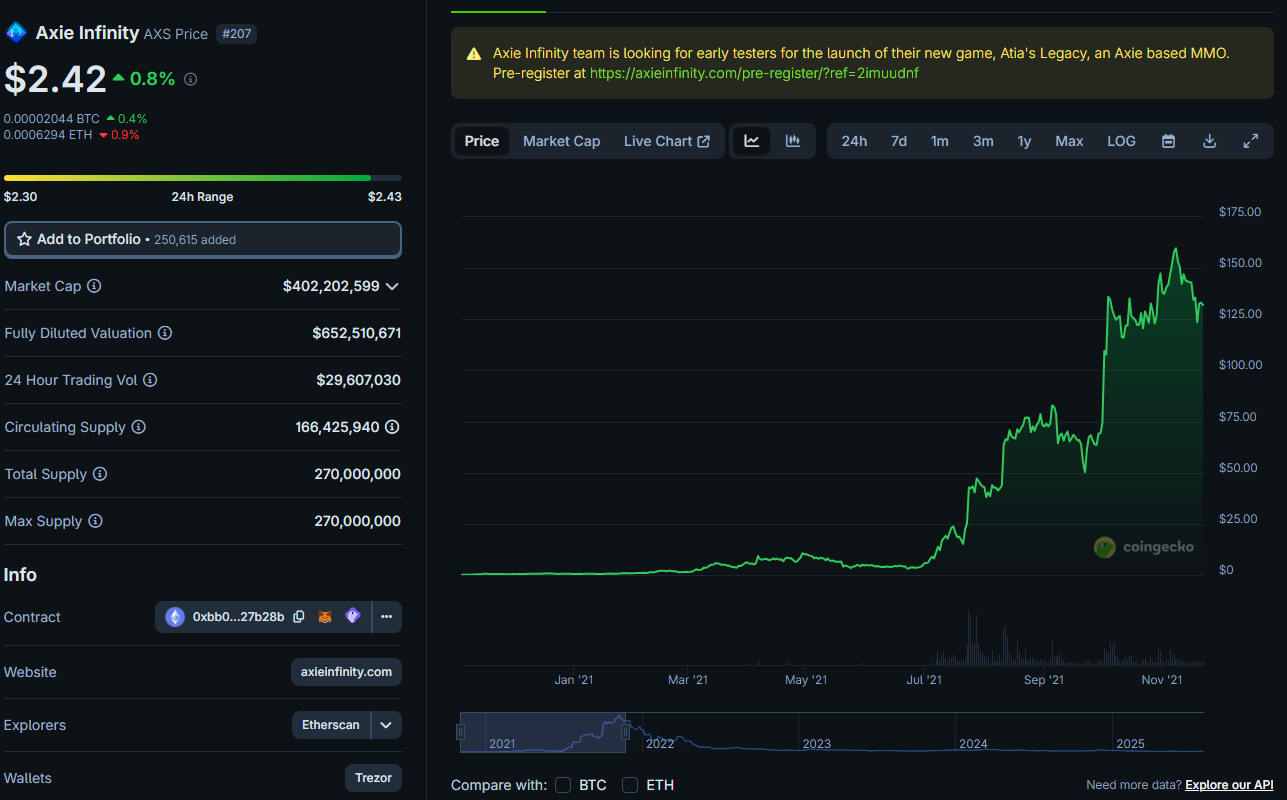1287x800 pixels.
Task: Open the 24 Hour Trading Vol info icon
Action: coord(150,380)
